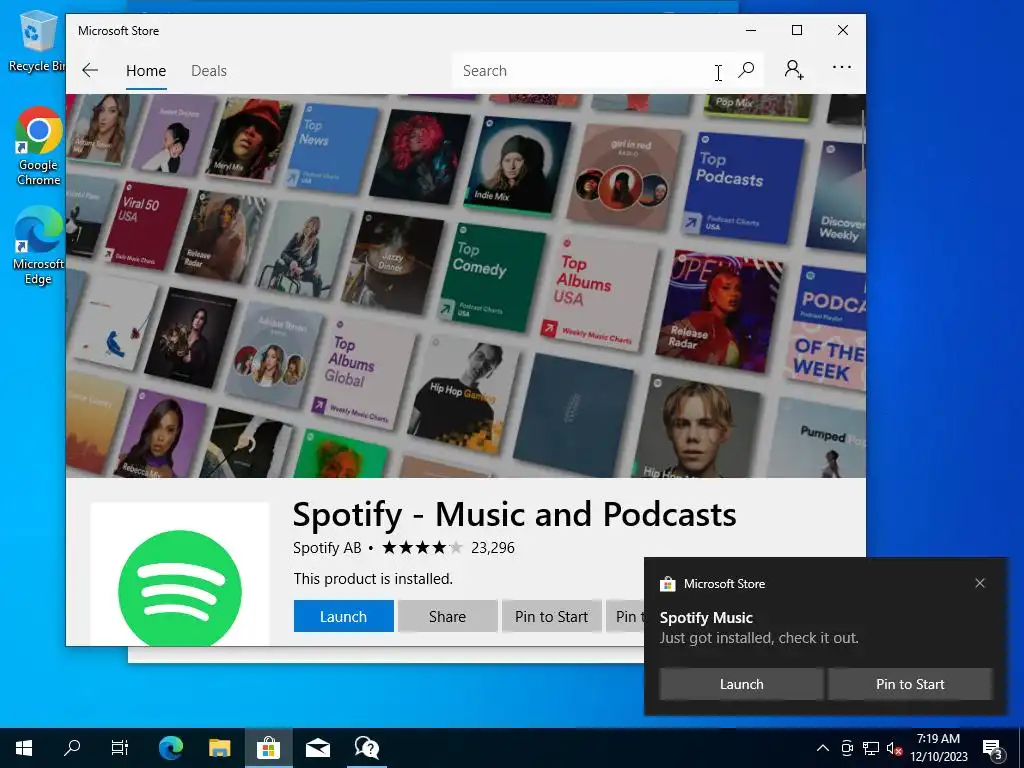The width and height of the screenshot is (1024, 768).
Task: Pin Spotify to Start from product page
Action: pos(551,616)
